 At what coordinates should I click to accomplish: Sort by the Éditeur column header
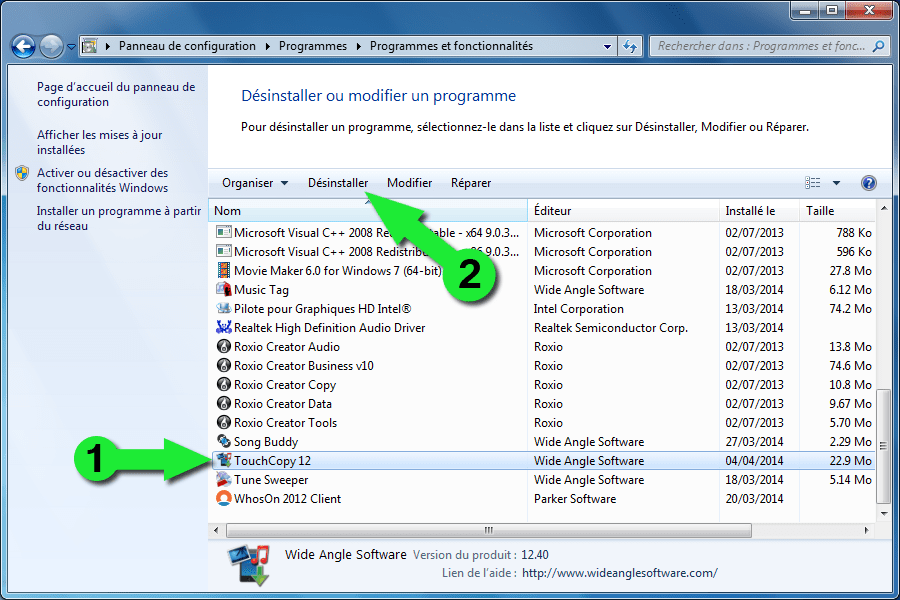pyautogui.click(x=623, y=211)
